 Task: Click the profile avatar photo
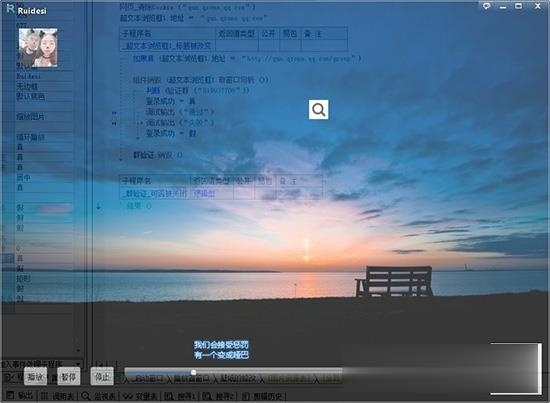click(38, 47)
